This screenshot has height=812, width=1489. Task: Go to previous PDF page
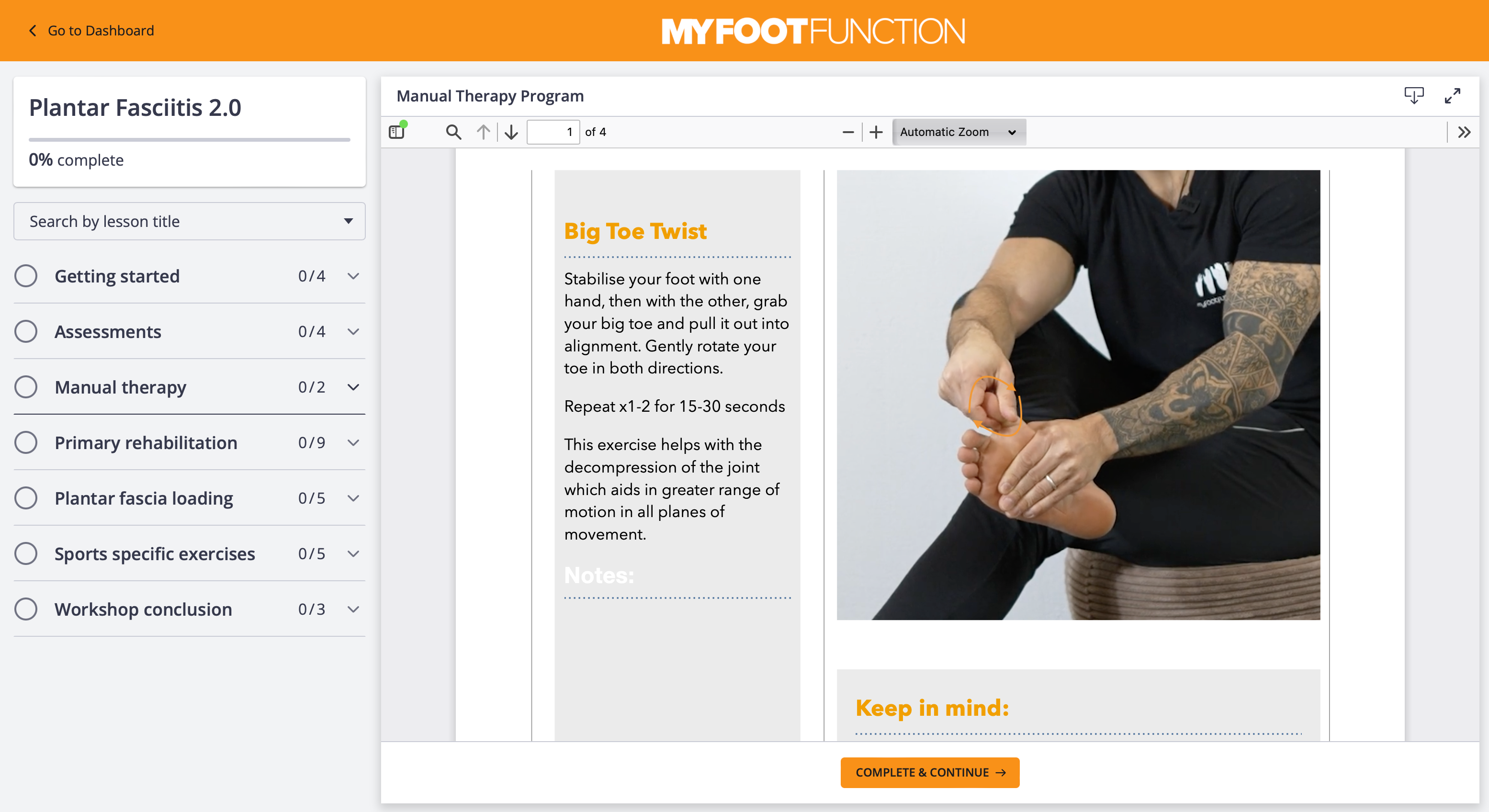(x=483, y=132)
